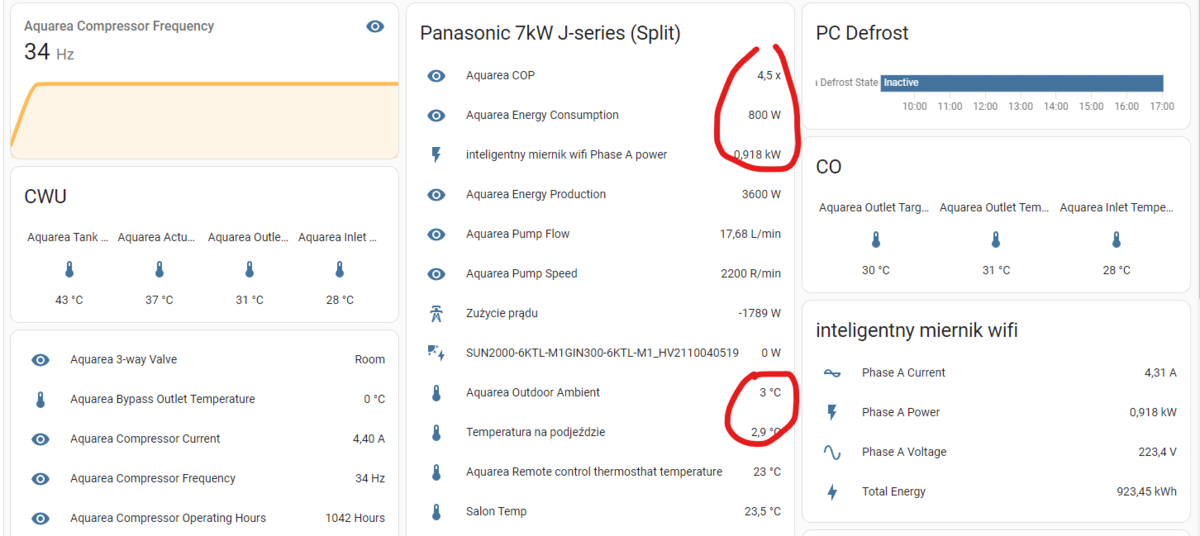This screenshot has width=1200, height=536.
Task: Click the thermometer icon for Aquarea Outdoor Ambient
Action: tap(436, 393)
